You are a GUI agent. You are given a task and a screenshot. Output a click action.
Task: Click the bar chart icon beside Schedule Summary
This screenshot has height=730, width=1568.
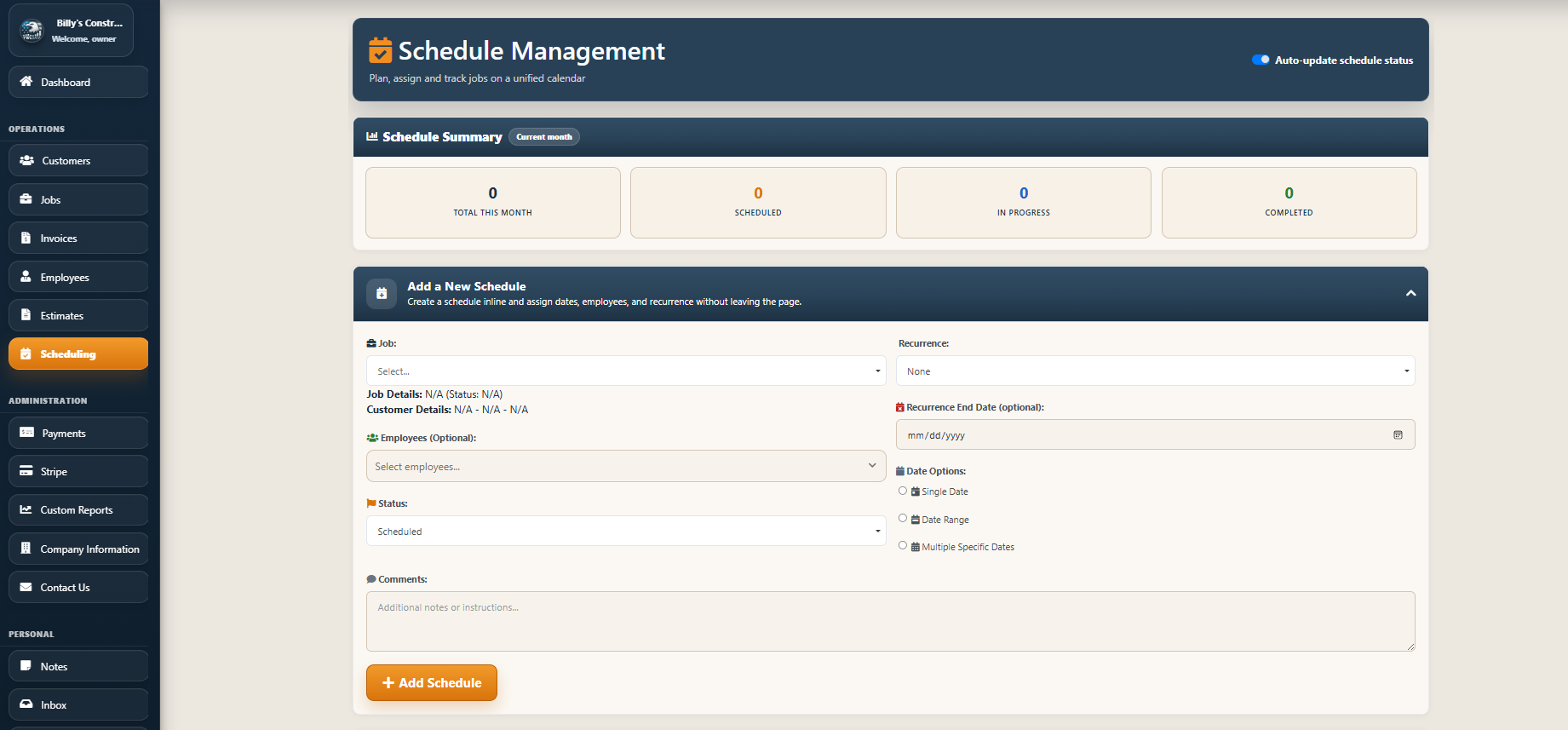click(372, 136)
